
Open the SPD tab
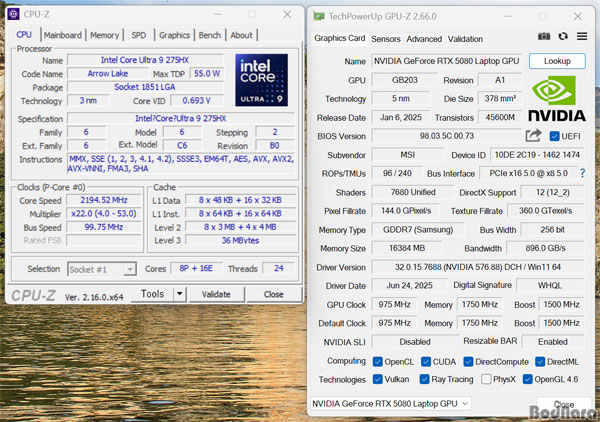tap(139, 35)
